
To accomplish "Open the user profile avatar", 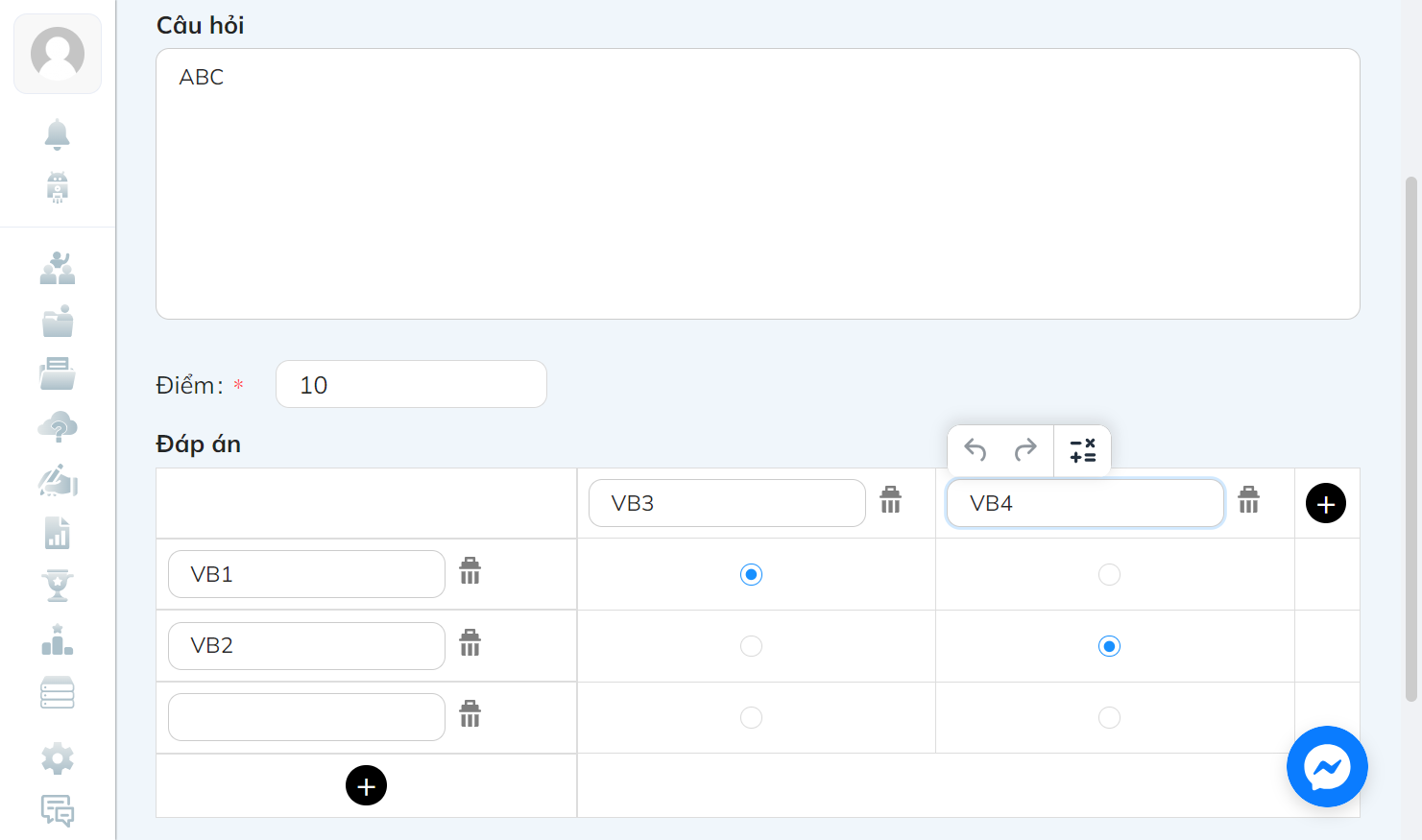I will 58,54.
